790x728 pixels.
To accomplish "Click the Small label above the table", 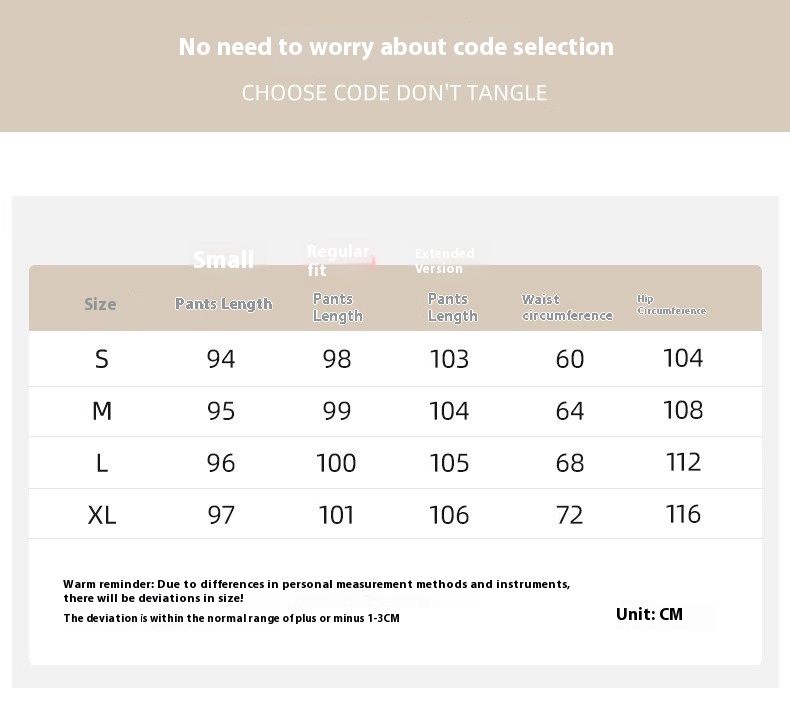I will 223,260.
